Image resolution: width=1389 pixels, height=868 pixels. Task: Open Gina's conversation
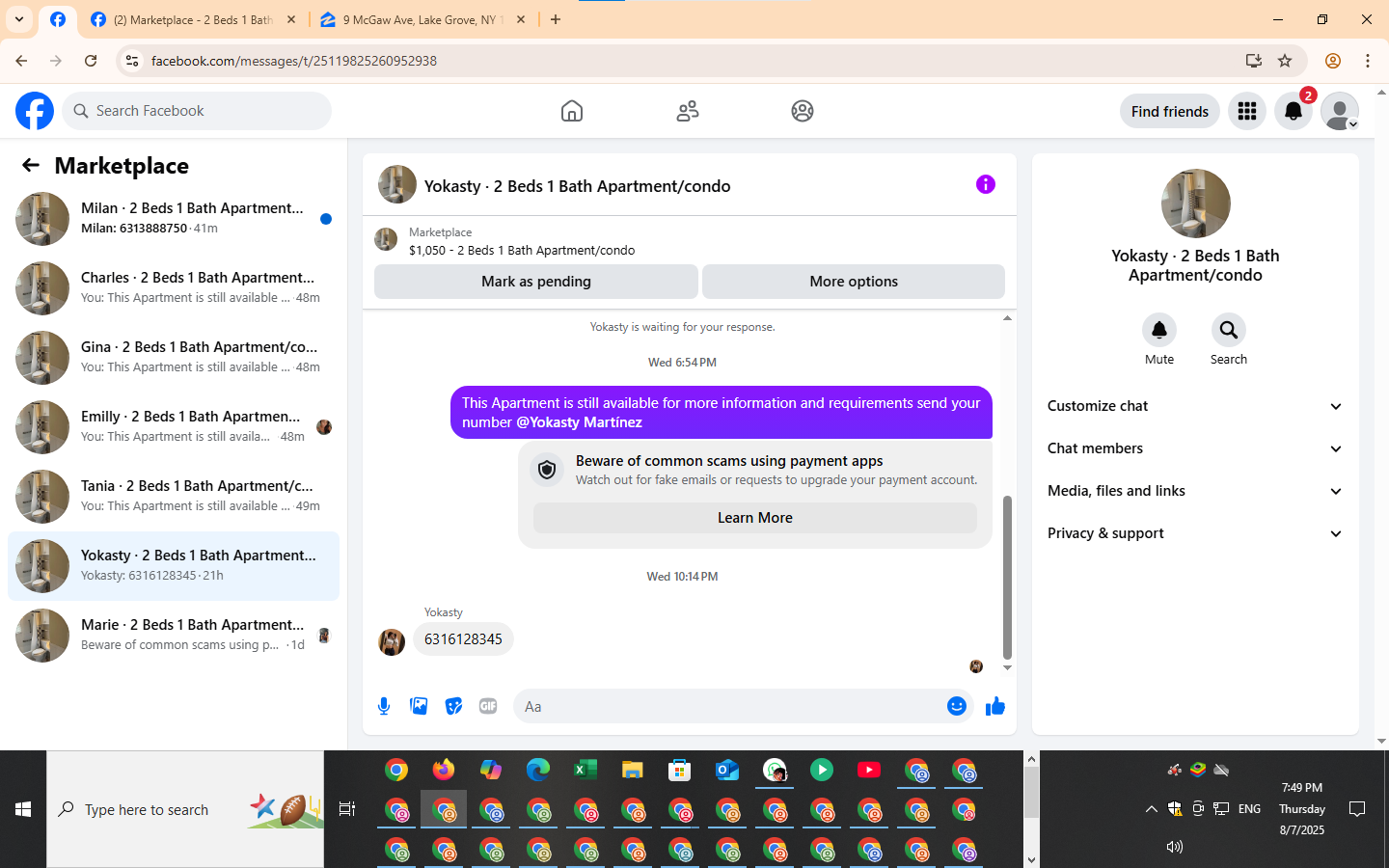click(174, 358)
